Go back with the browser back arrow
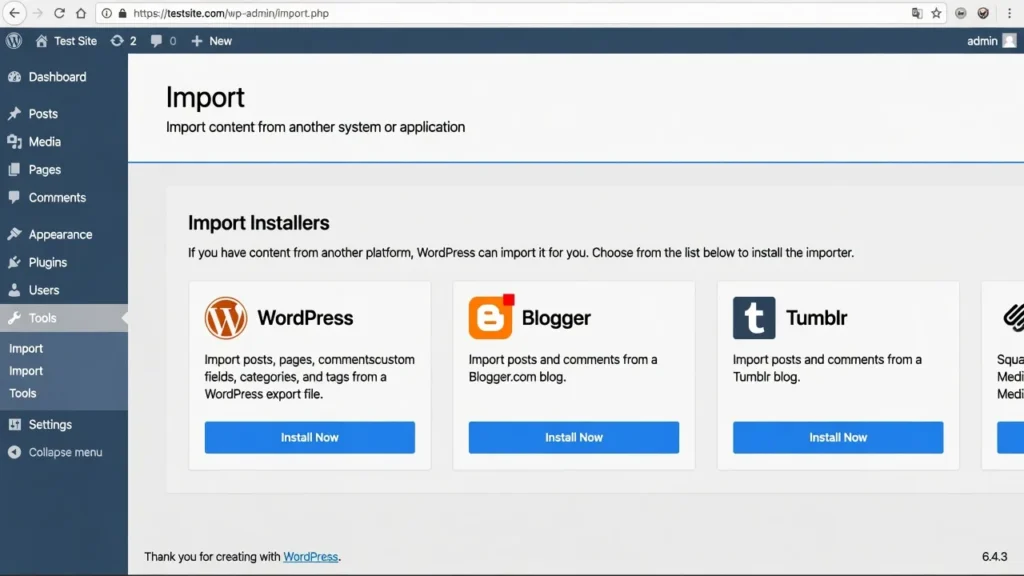 (x=14, y=13)
